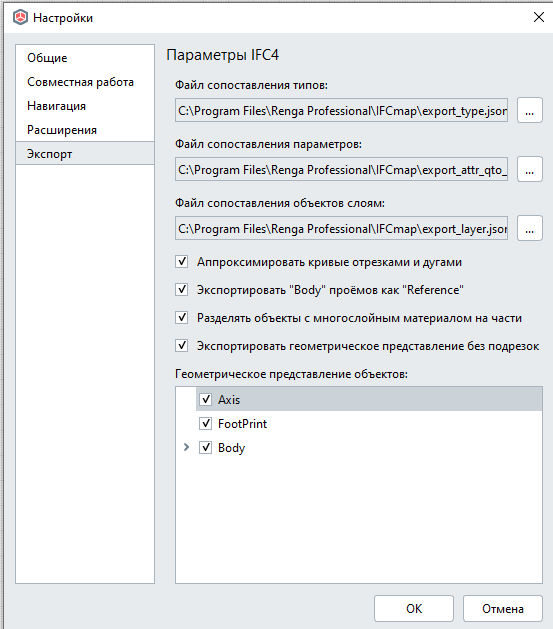Uncheck the Axis representation checkbox
The height and width of the screenshot is (629, 553).
pyautogui.click(x=205, y=400)
